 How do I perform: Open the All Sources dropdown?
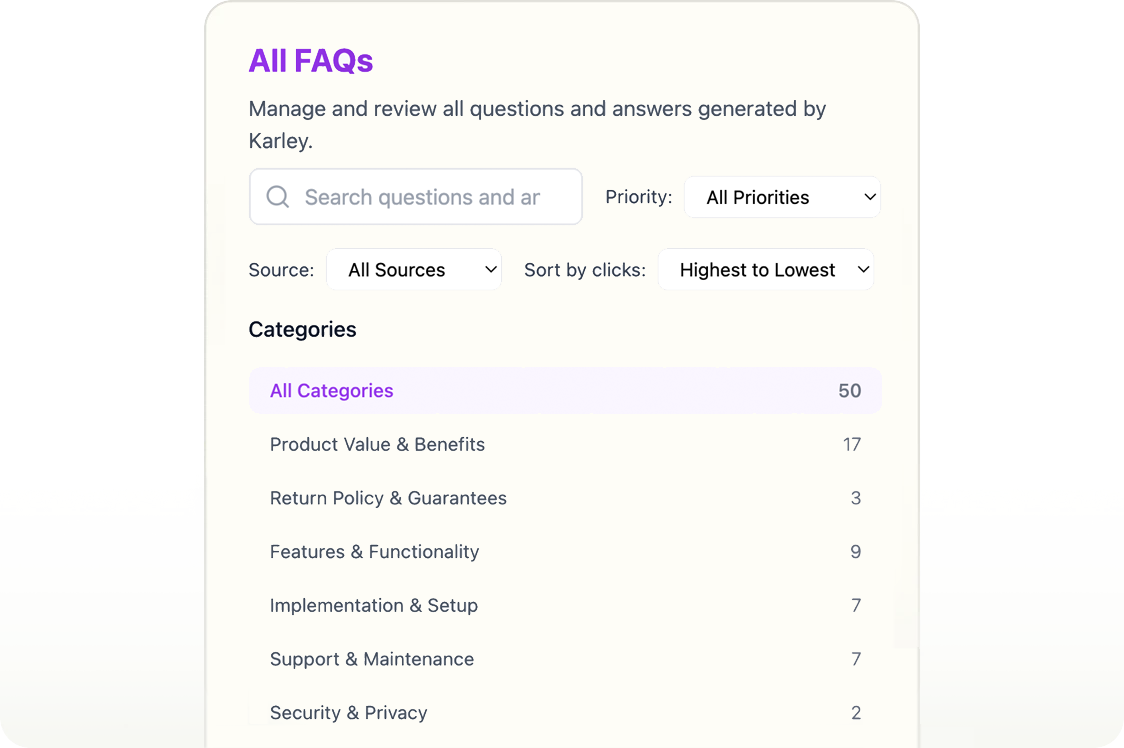(x=414, y=270)
